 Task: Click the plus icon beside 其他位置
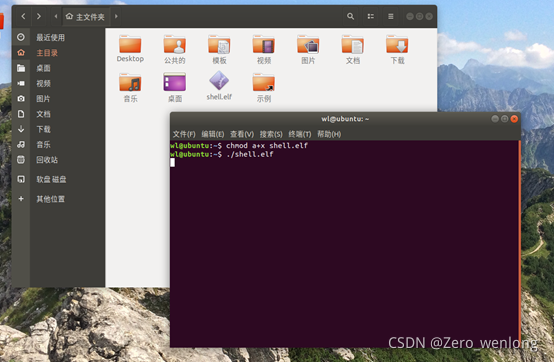click(21, 199)
